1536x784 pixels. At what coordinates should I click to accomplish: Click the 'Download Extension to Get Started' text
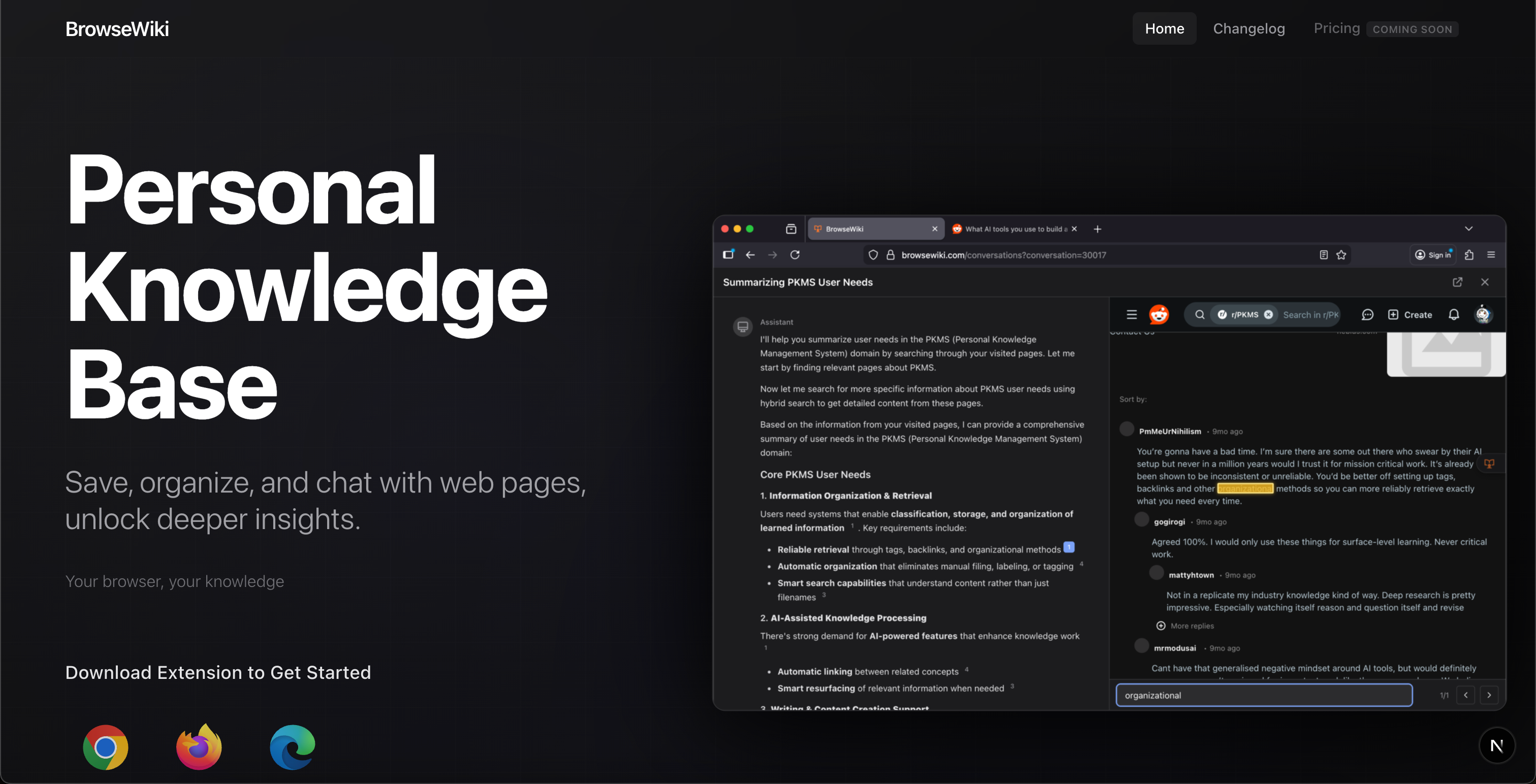click(x=218, y=672)
